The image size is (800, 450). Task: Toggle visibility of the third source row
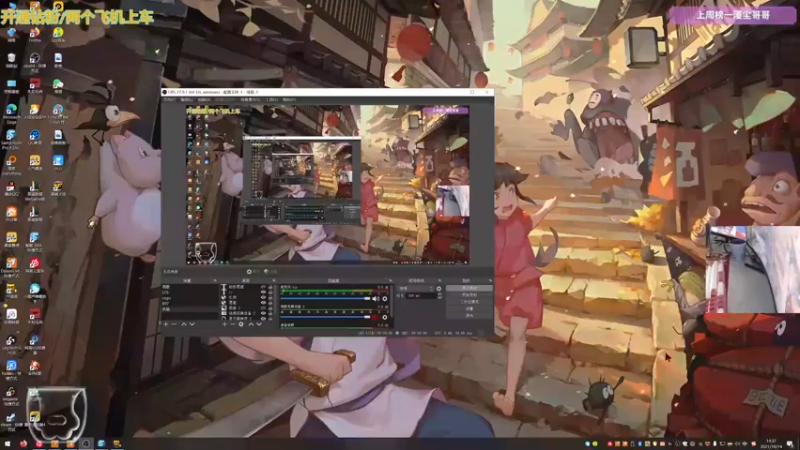coord(263,297)
